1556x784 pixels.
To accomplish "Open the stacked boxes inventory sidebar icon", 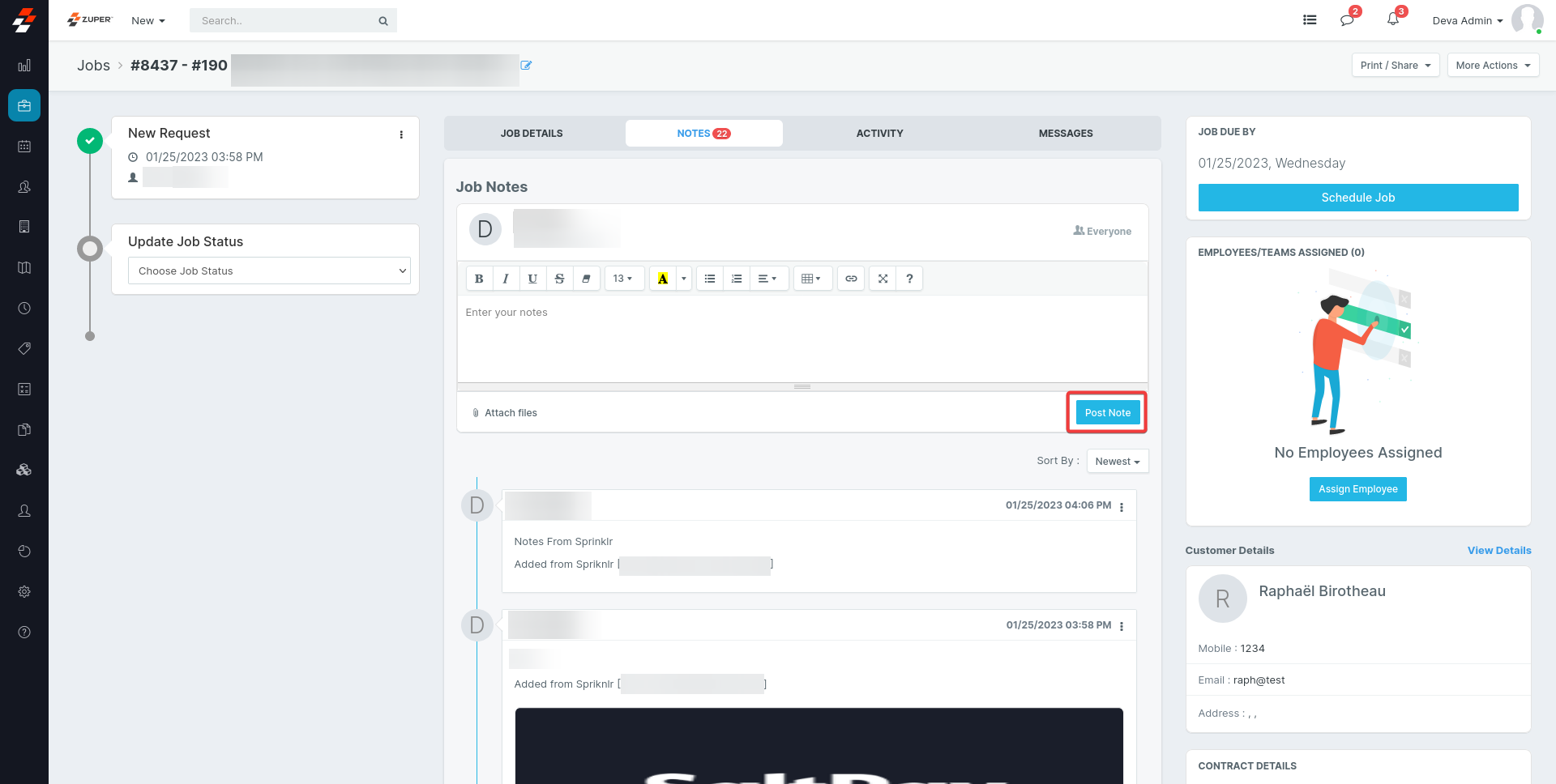I will tap(24, 470).
